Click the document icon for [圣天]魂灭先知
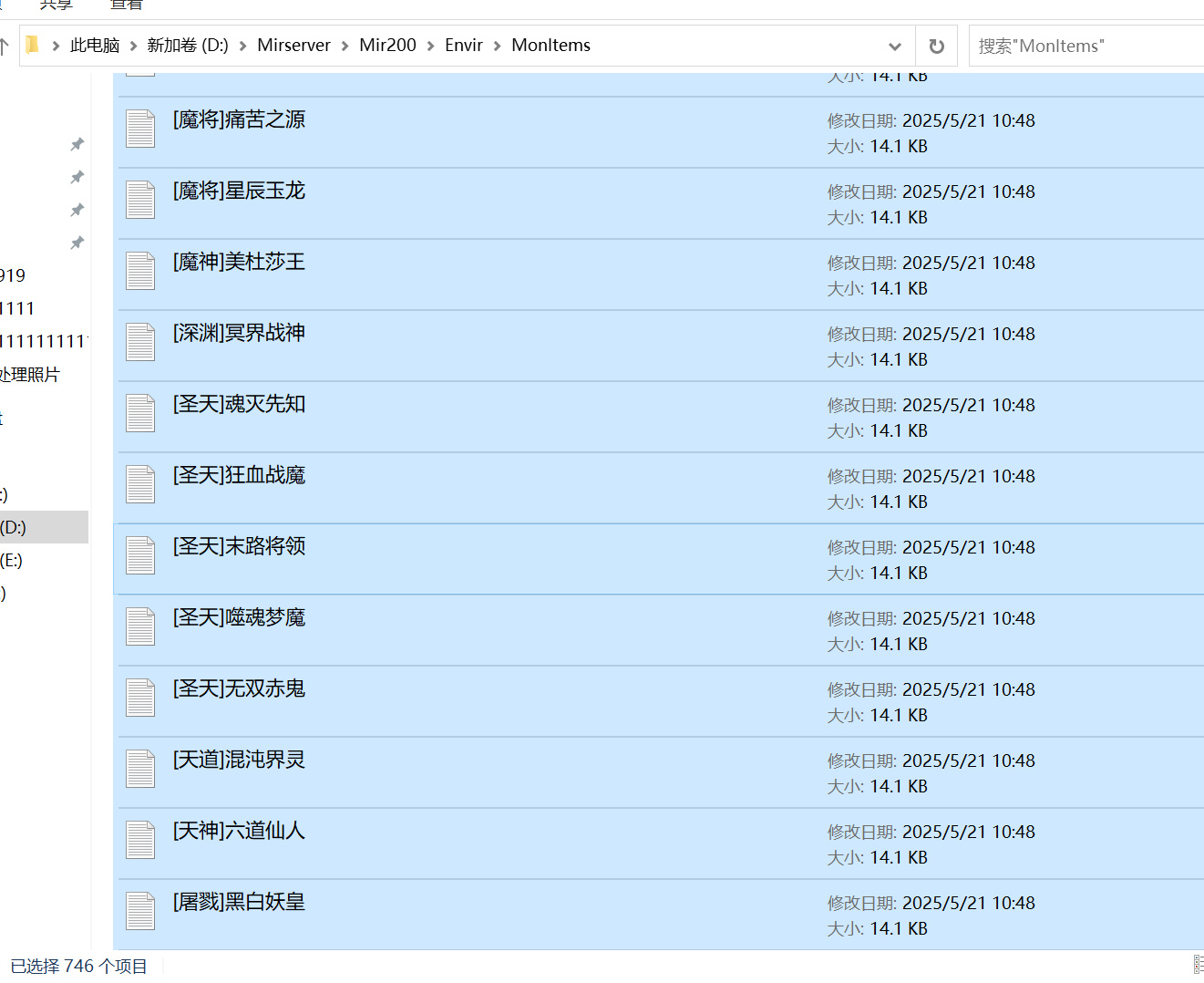The image size is (1204, 983). [140, 413]
